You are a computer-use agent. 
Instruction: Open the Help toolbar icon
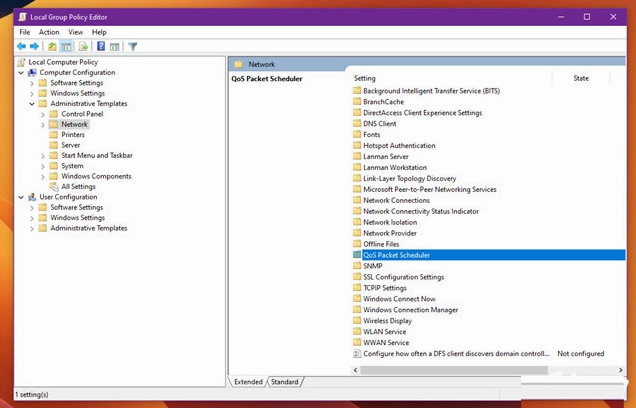click(x=101, y=46)
